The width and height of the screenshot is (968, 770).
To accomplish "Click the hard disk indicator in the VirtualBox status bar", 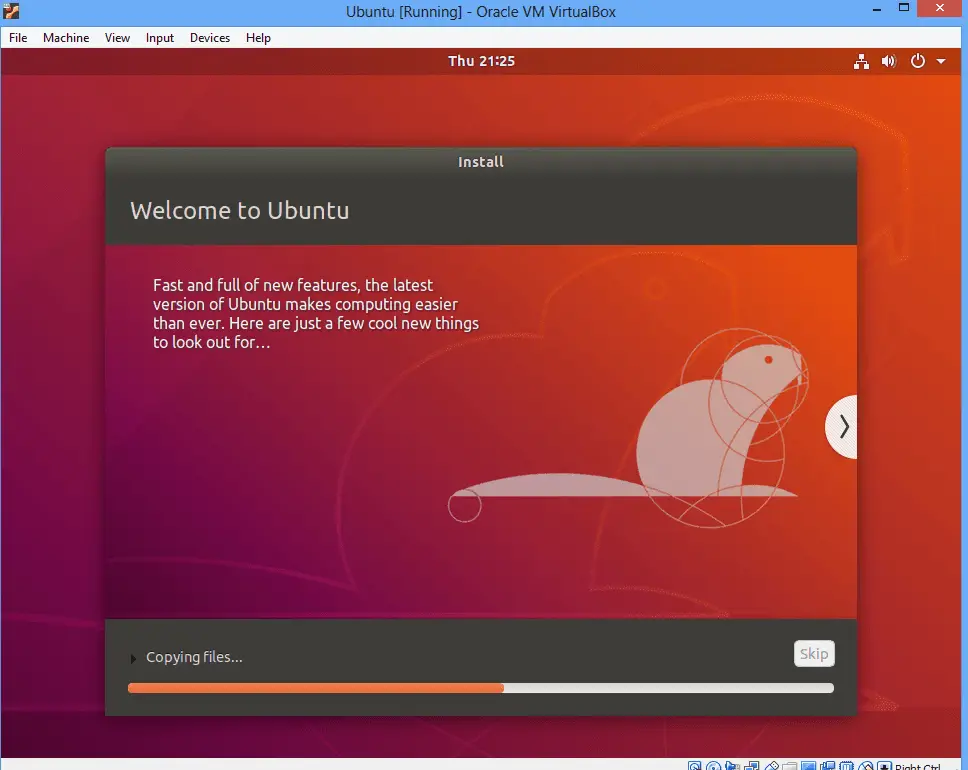I will pyautogui.click(x=695, y=766).
